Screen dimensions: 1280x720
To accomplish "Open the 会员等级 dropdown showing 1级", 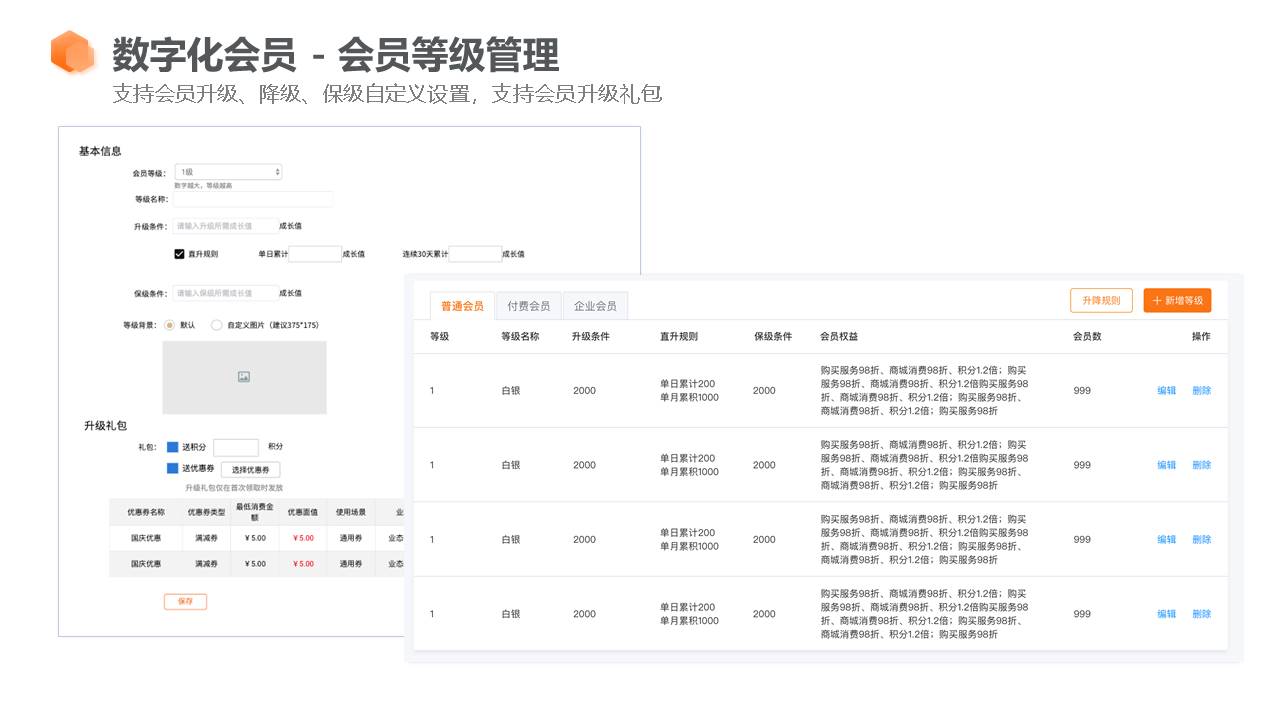I will click(x=228, y=172).
